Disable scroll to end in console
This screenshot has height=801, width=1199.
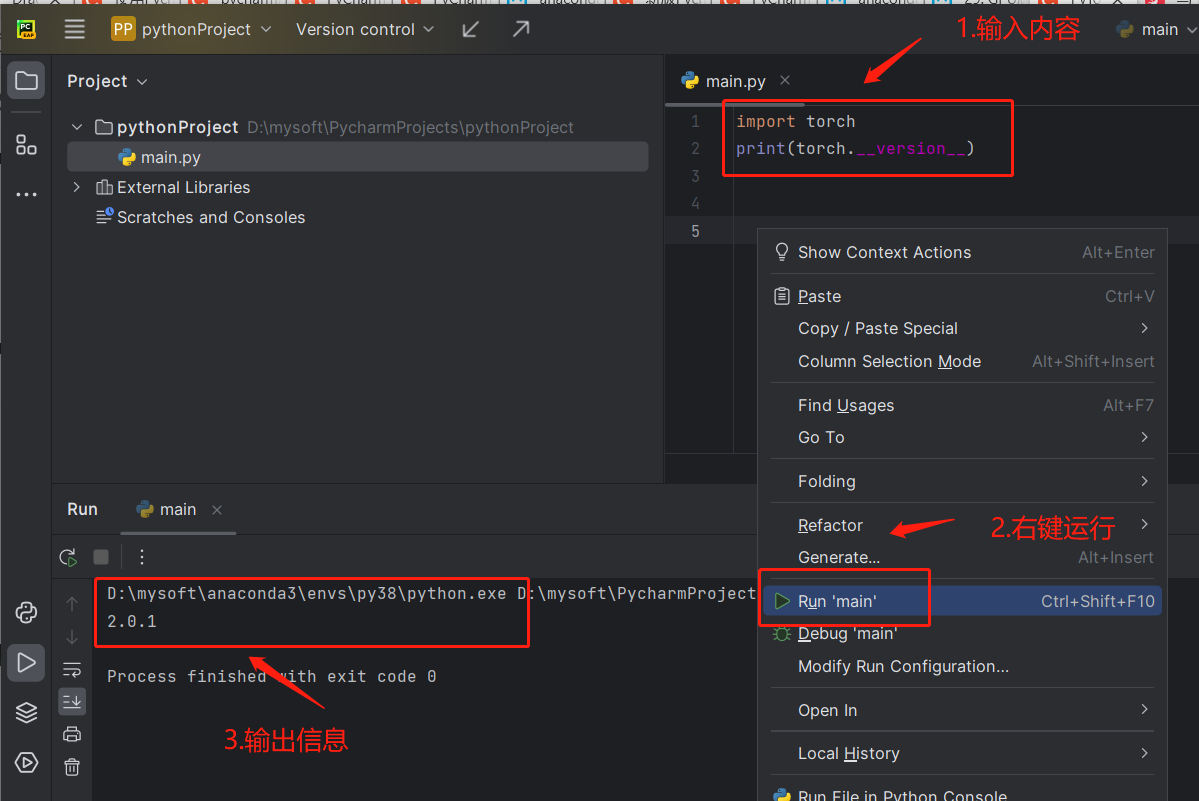71,701
